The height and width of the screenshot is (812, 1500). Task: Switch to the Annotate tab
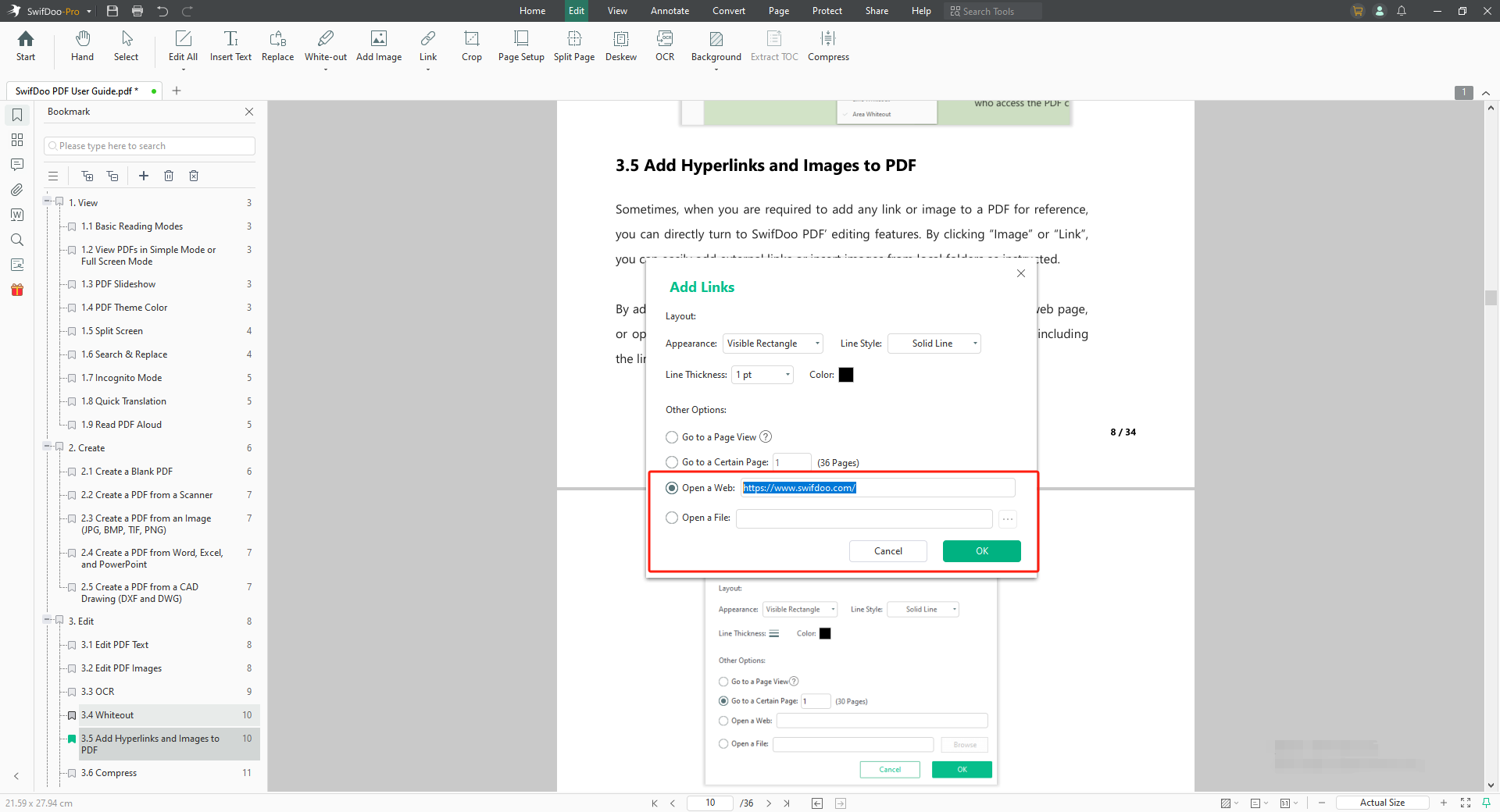click(670, 11)
